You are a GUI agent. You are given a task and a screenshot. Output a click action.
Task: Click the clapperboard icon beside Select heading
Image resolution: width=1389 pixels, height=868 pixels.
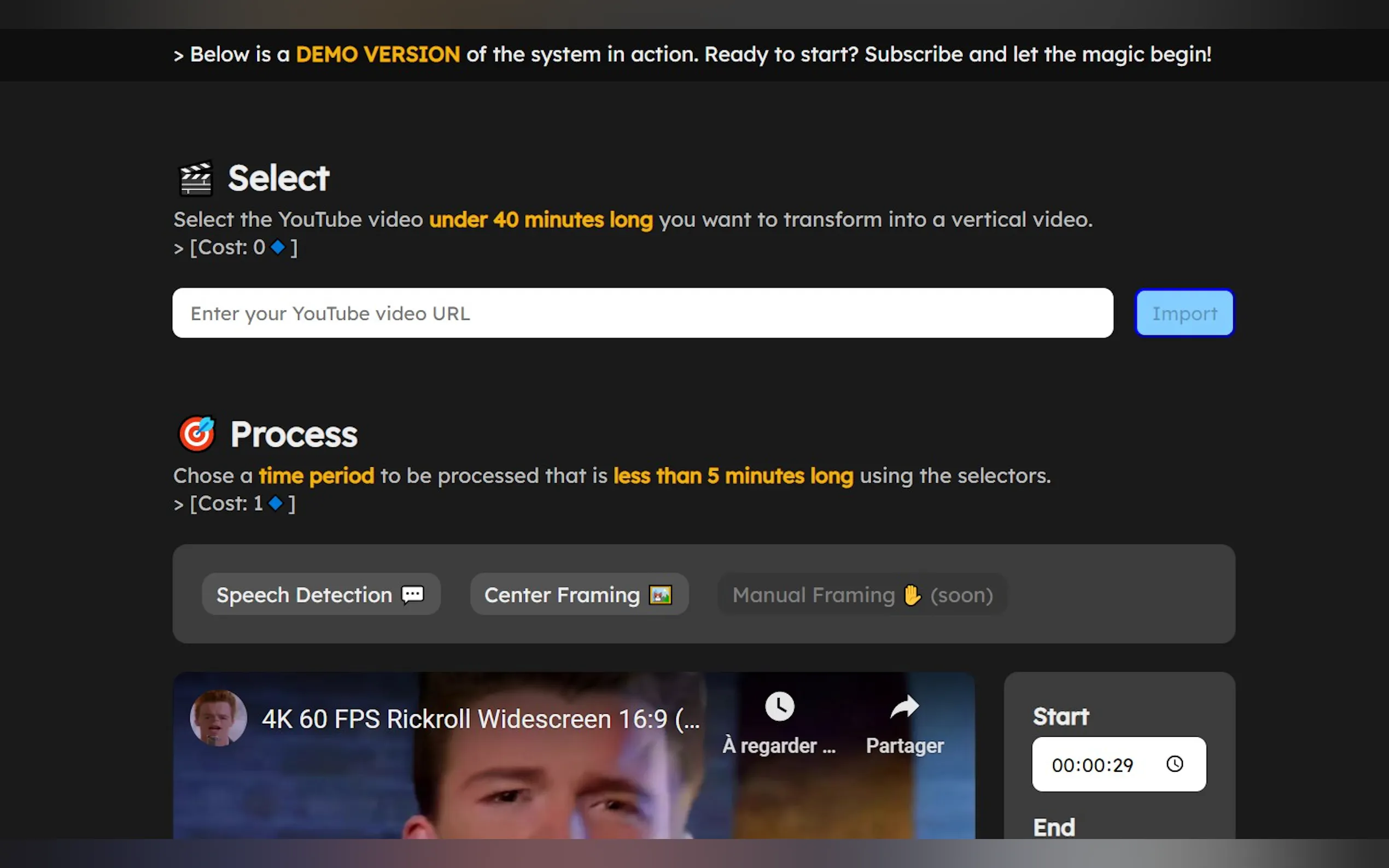[196, 179]
